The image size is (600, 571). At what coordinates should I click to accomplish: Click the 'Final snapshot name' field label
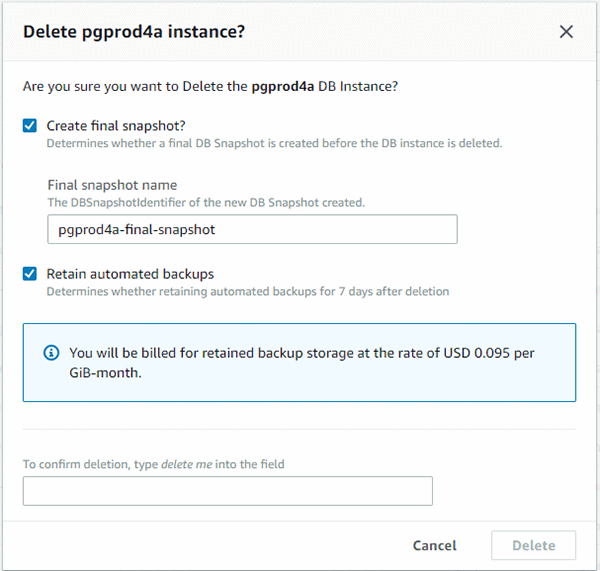pos(112,185)
